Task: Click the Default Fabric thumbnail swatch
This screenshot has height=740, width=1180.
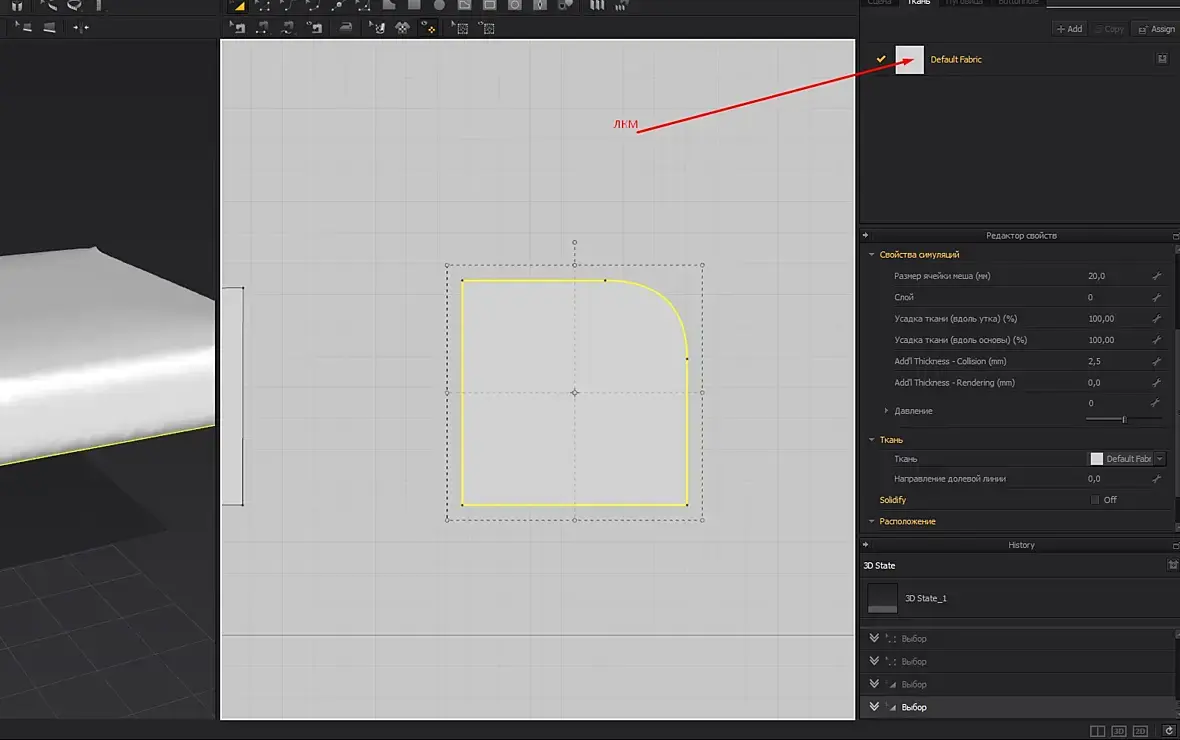Action: coord(909,60)
